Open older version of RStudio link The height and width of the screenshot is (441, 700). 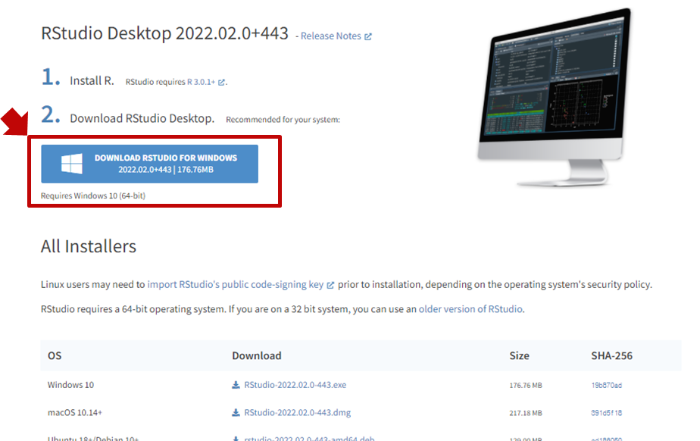[471, 309]
